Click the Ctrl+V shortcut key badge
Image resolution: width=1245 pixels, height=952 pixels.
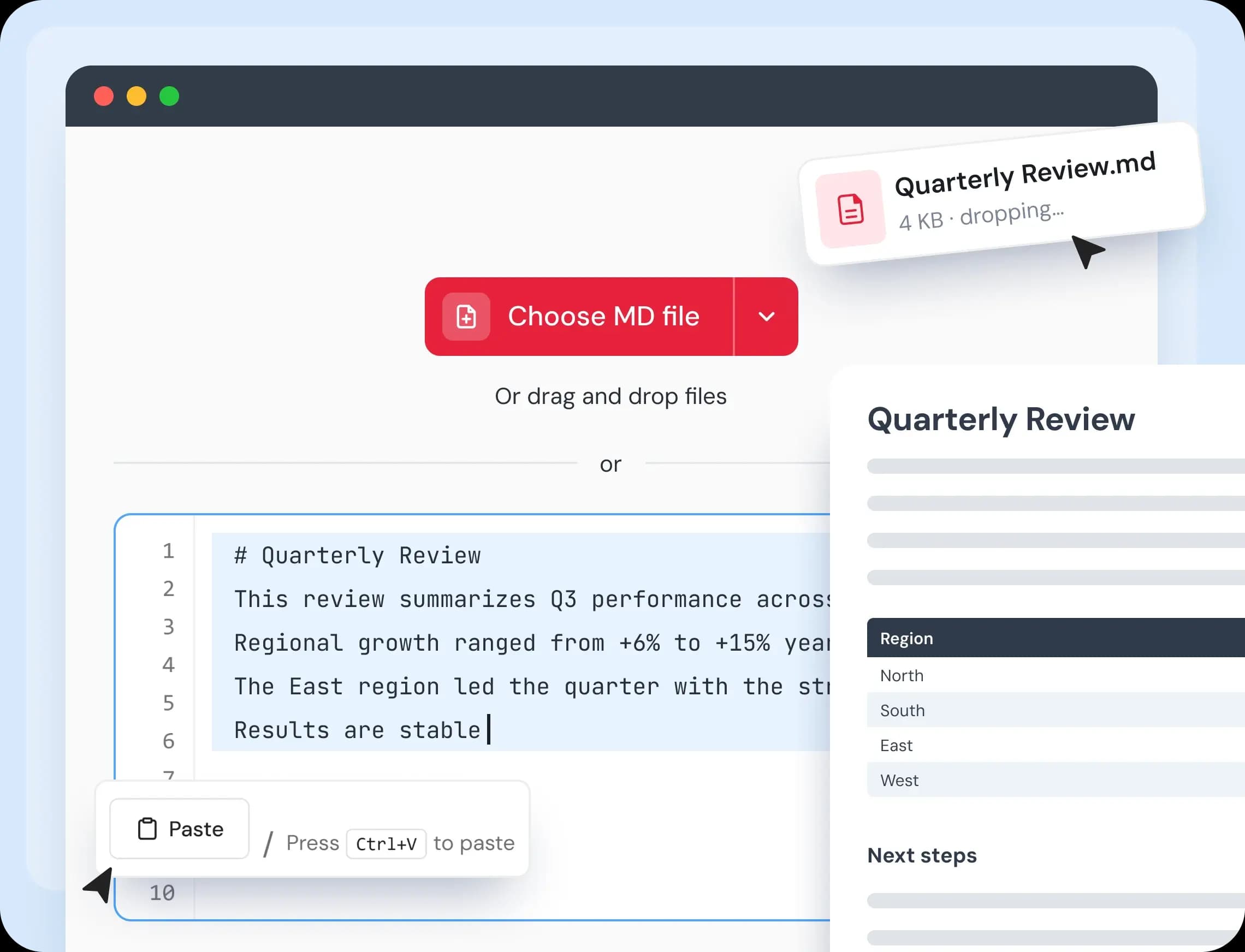(x=386, y=844)
